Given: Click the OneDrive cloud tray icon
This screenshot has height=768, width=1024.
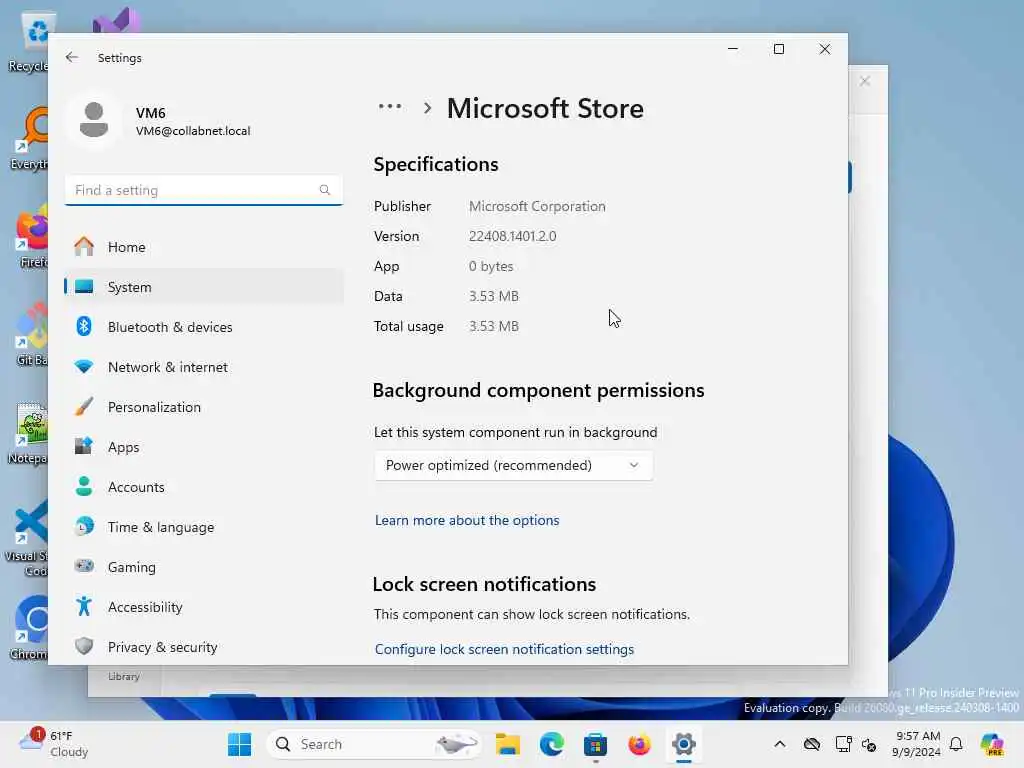Looking at the screenshot, I should (812, 744).
